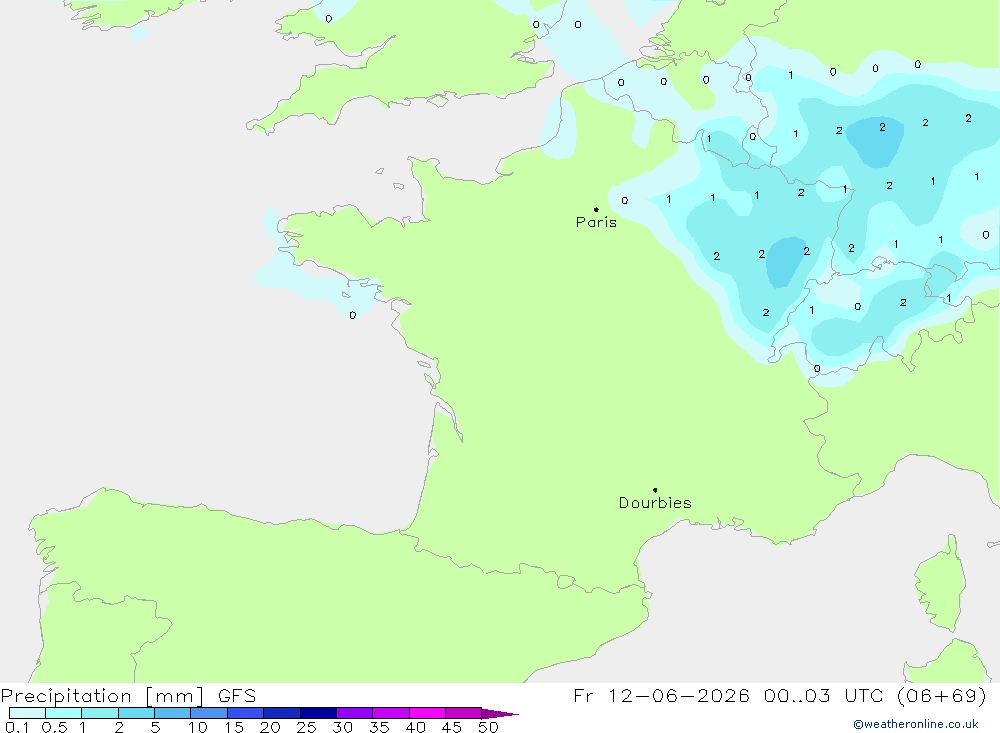Image resolution: width=1000 pixels, height=733 pixels.
Task: Click the Dourbies city label
Action: [x=655, y=503]
